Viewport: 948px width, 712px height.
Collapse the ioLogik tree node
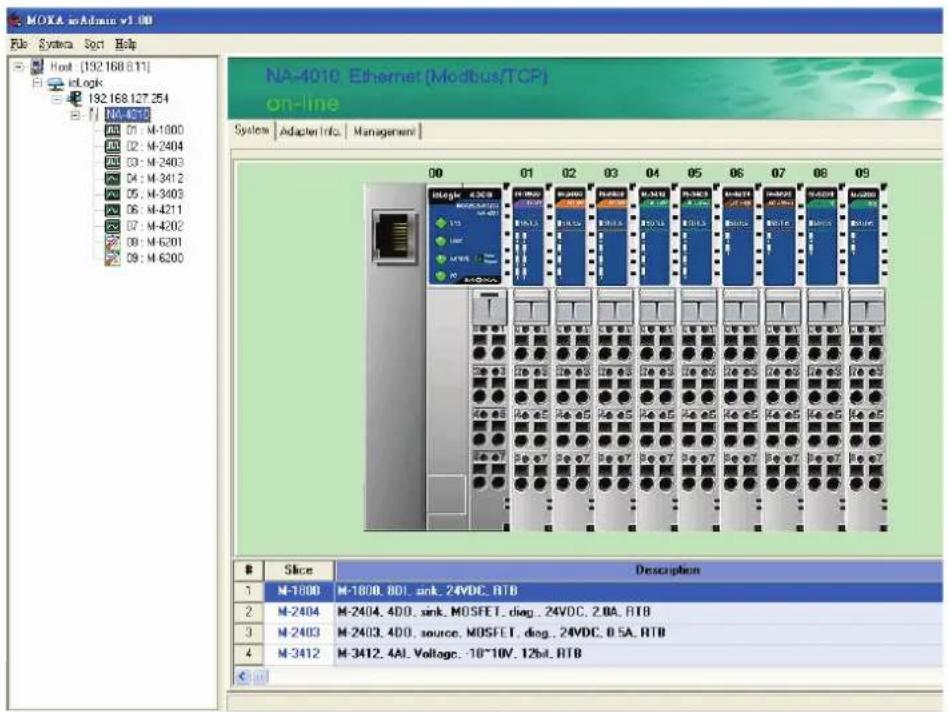37,82
